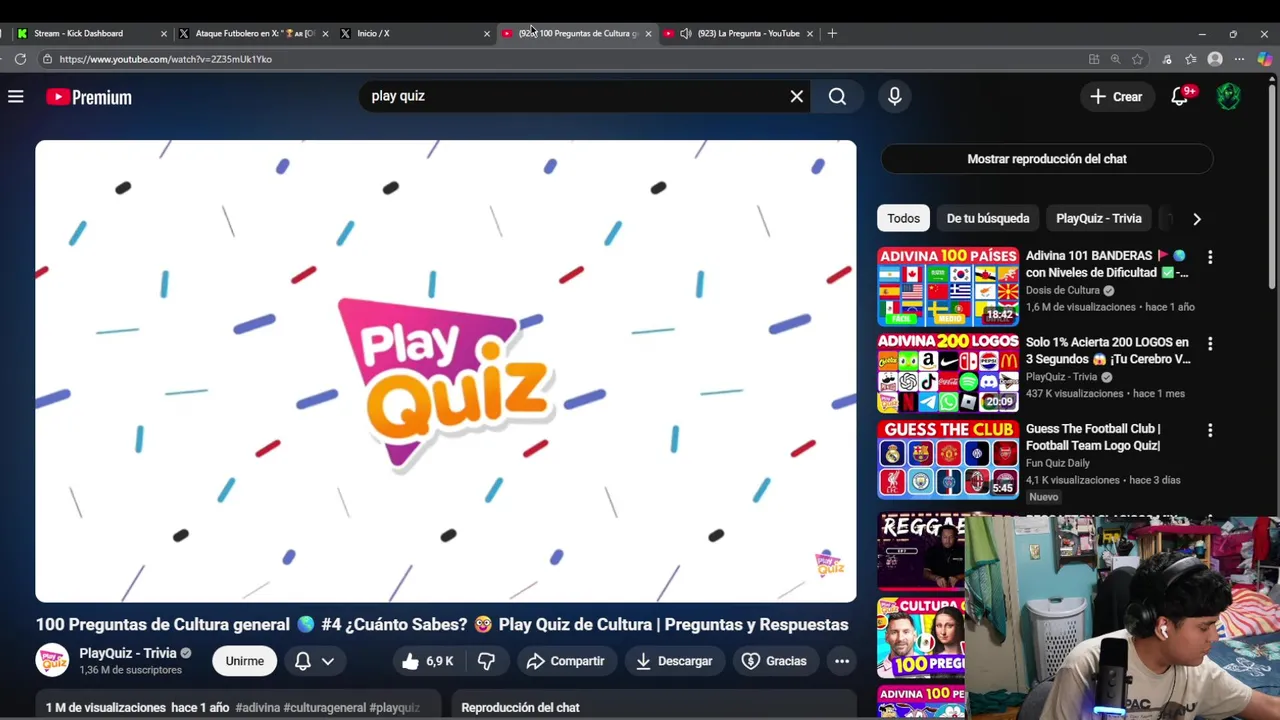The width and height of the screenshot is (1280, 720).
Task: Open the YouTube account avatar menu
Action: tap(1228, 97)
